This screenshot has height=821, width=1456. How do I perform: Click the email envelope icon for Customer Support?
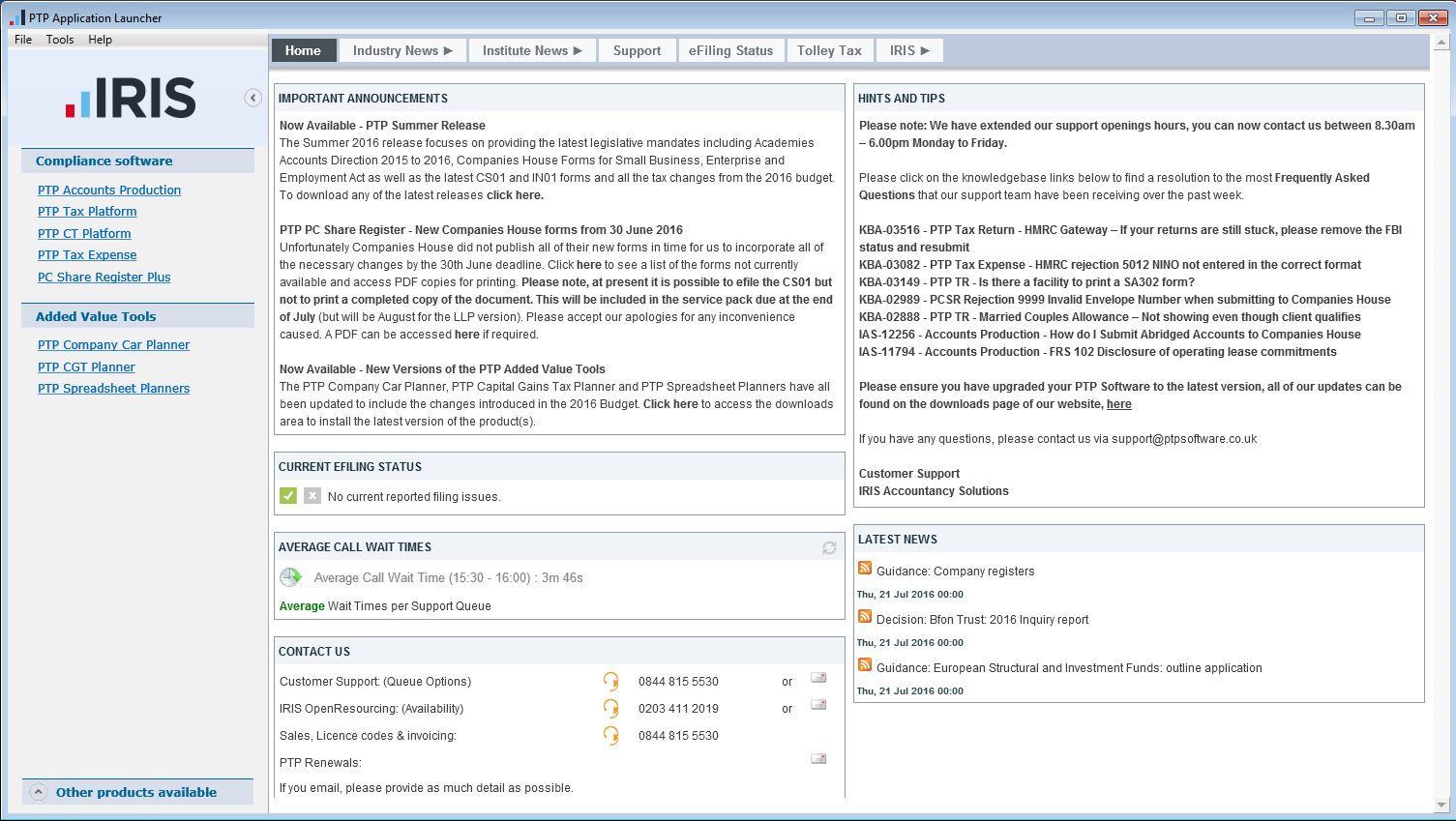click(818, 678)
